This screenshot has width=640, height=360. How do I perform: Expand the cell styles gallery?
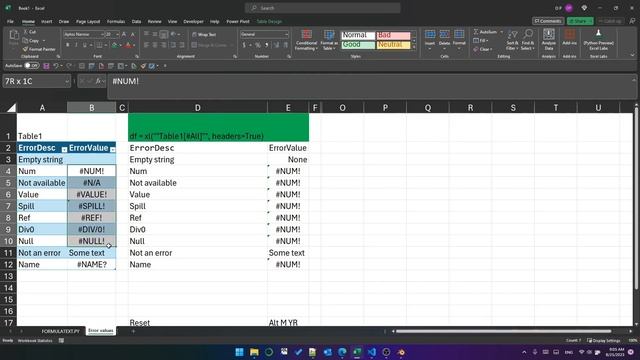[414, 48]
